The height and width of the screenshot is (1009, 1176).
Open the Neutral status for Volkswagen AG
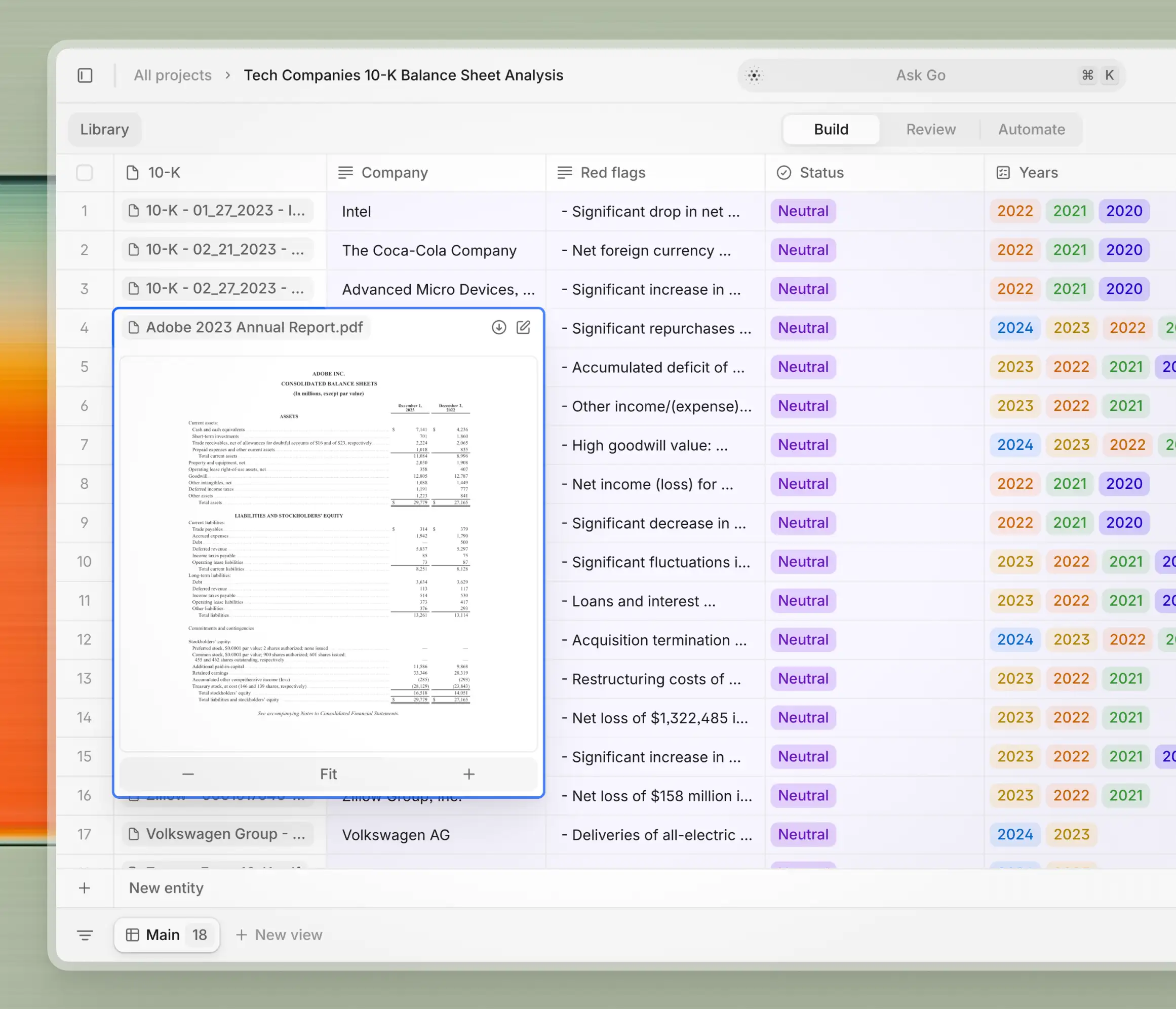(x=803, y=834)
